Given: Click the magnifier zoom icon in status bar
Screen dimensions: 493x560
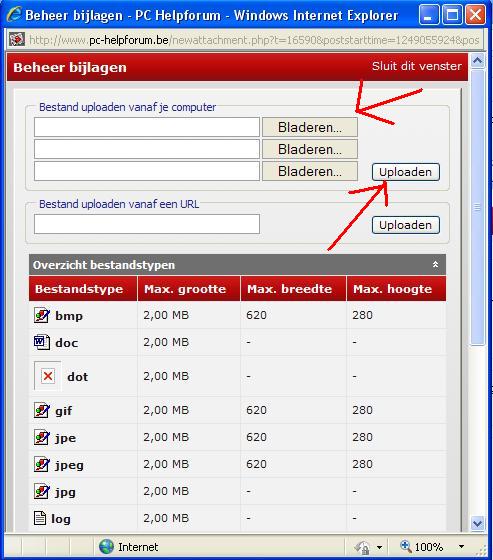Looking at the screenshot, I should [x=406, y=546].
